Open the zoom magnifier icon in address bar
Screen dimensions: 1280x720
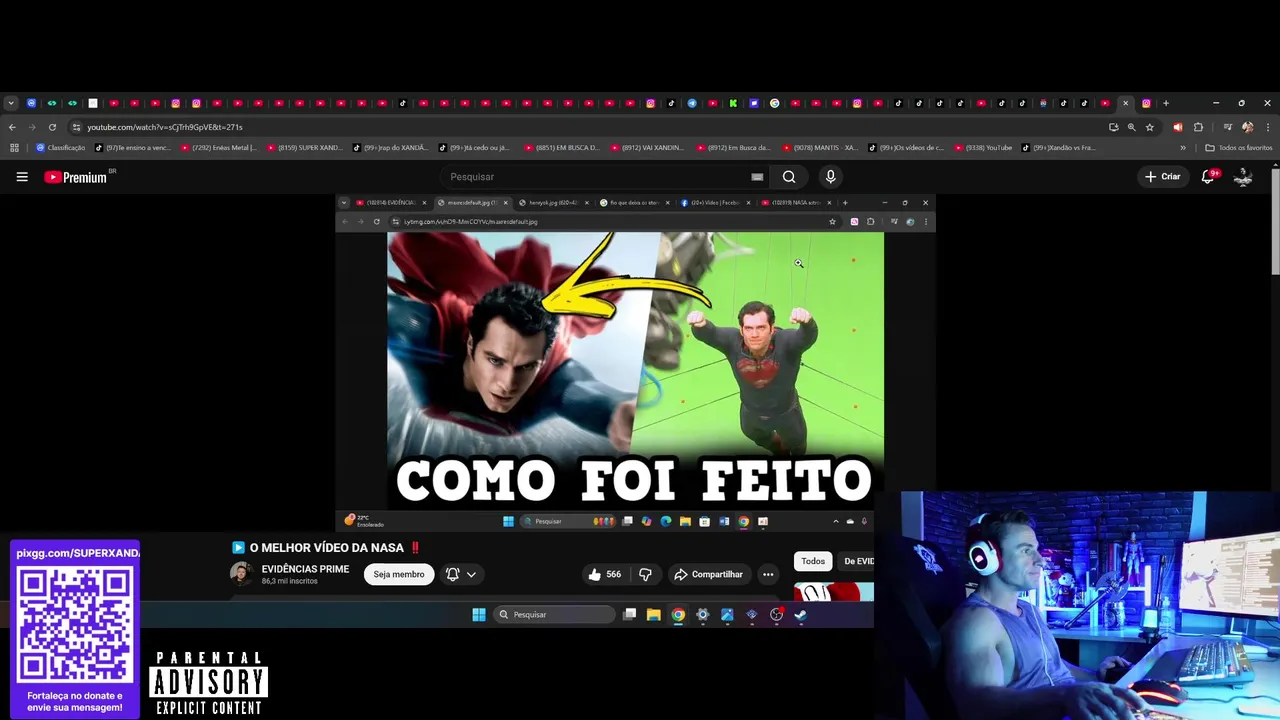tap(1132, 127)
